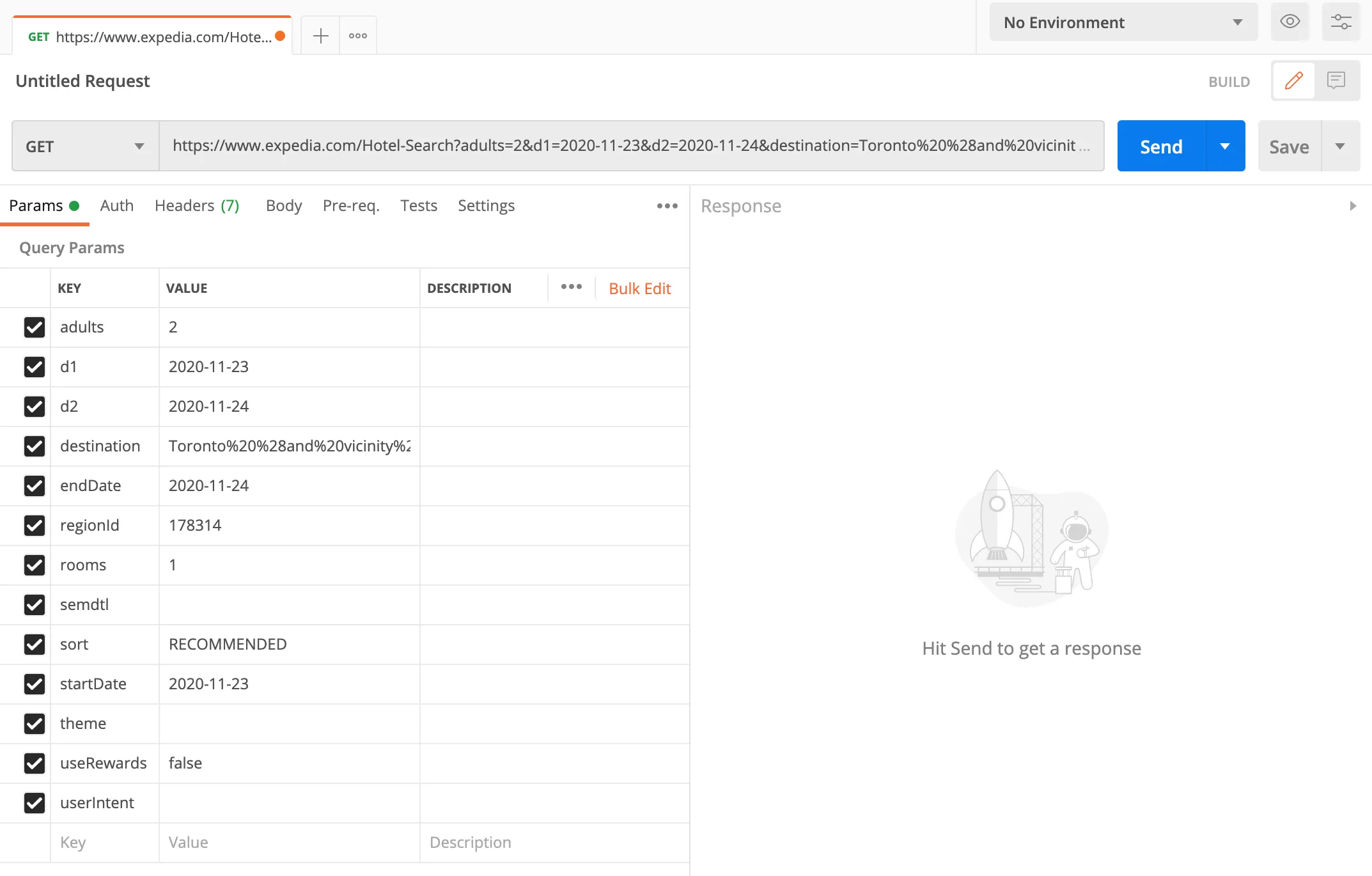Click the BUILD label
This screenshot has height=876, width=1372.
click(x=1229, y=82)
